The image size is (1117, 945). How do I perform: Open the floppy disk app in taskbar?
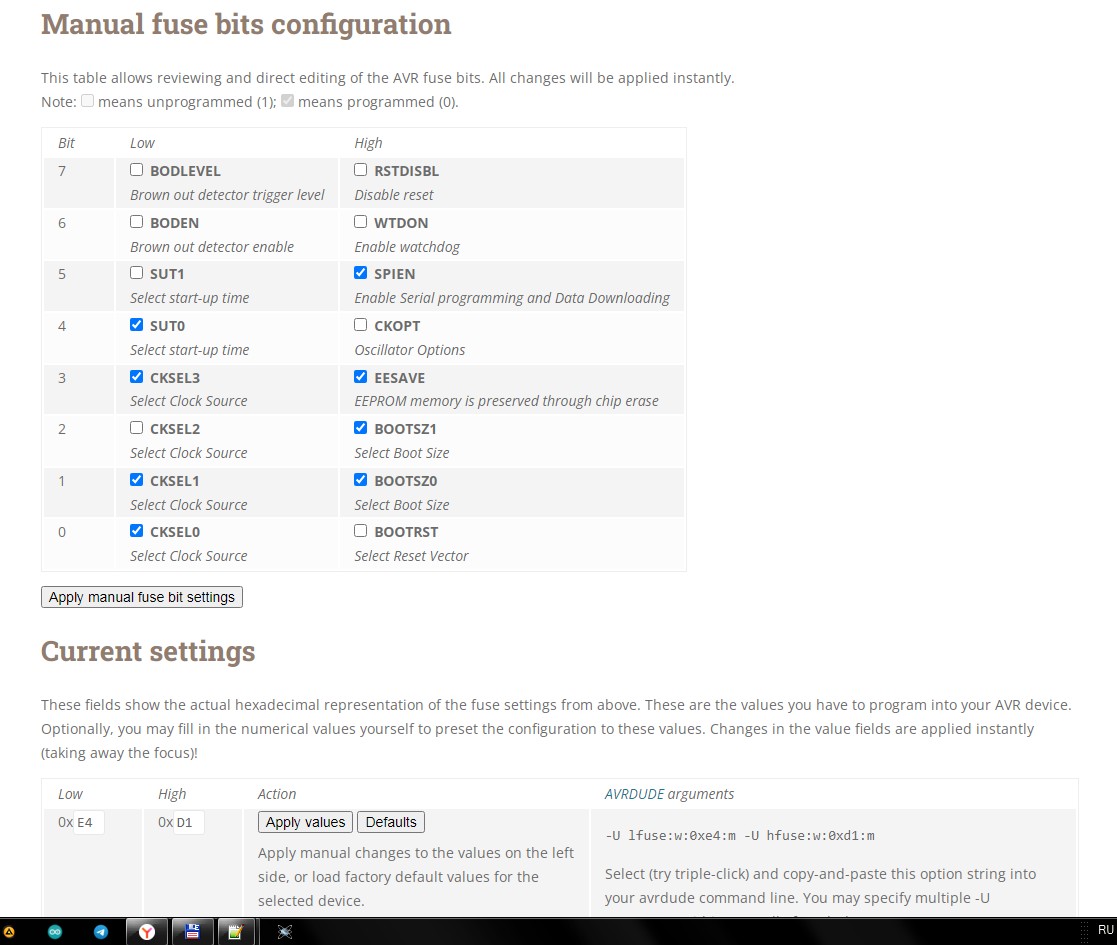[192, 932]
